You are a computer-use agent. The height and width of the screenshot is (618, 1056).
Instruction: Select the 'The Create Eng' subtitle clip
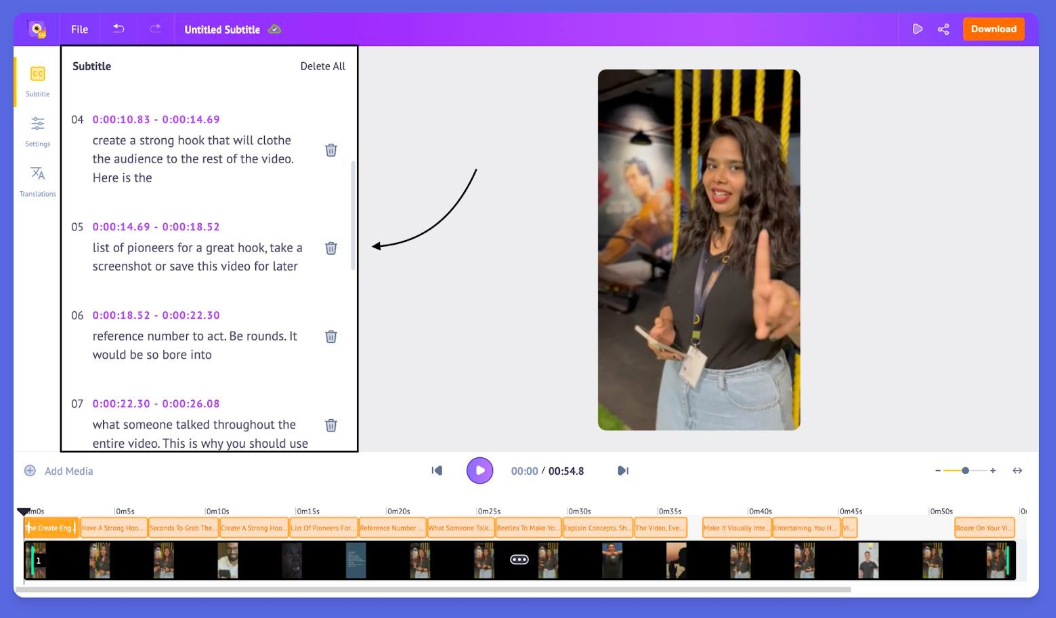click(x=51, y=528)
